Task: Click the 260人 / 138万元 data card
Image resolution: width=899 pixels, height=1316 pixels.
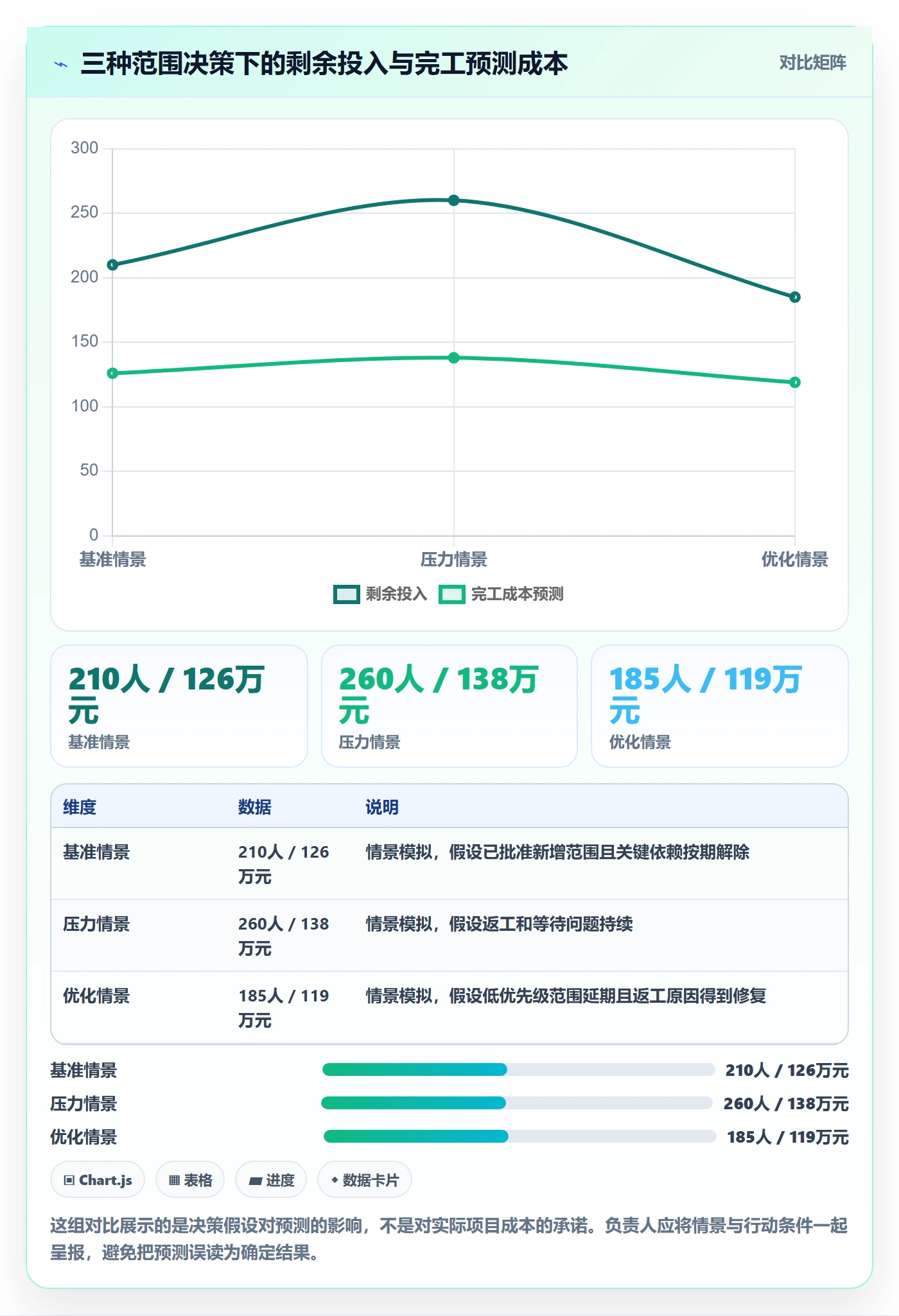Action: (x=449, y=706)
